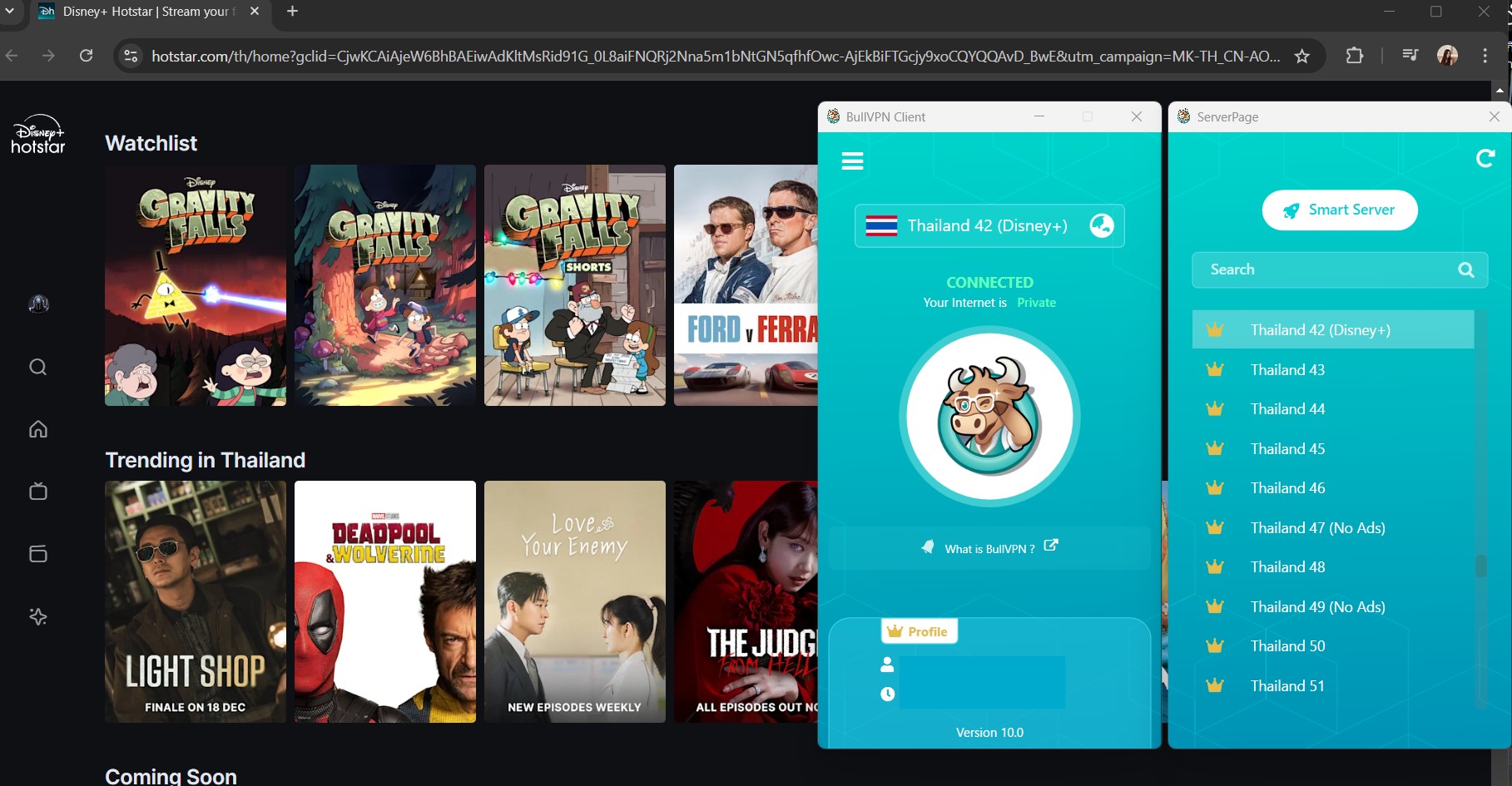The width and height of the screenshot is (1512, 786).
Task: Refresh the server list in ServerPage
Action: [x=1485, y=158]
